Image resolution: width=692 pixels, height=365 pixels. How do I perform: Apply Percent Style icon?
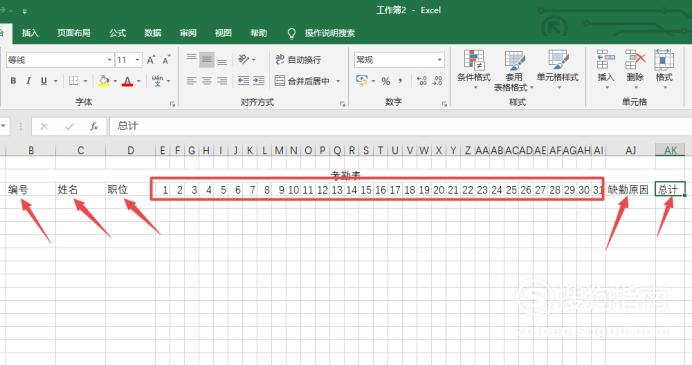pyautogui.click(x=386, y=81)
